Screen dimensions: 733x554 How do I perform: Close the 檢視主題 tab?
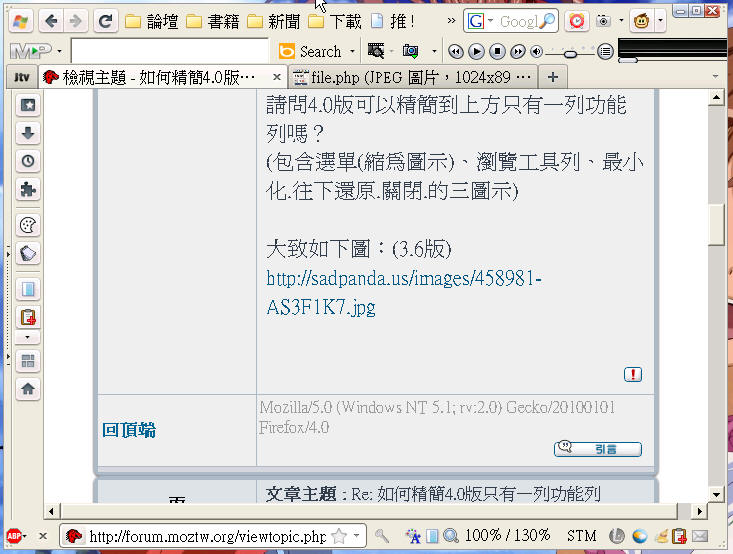click(277, 77)
